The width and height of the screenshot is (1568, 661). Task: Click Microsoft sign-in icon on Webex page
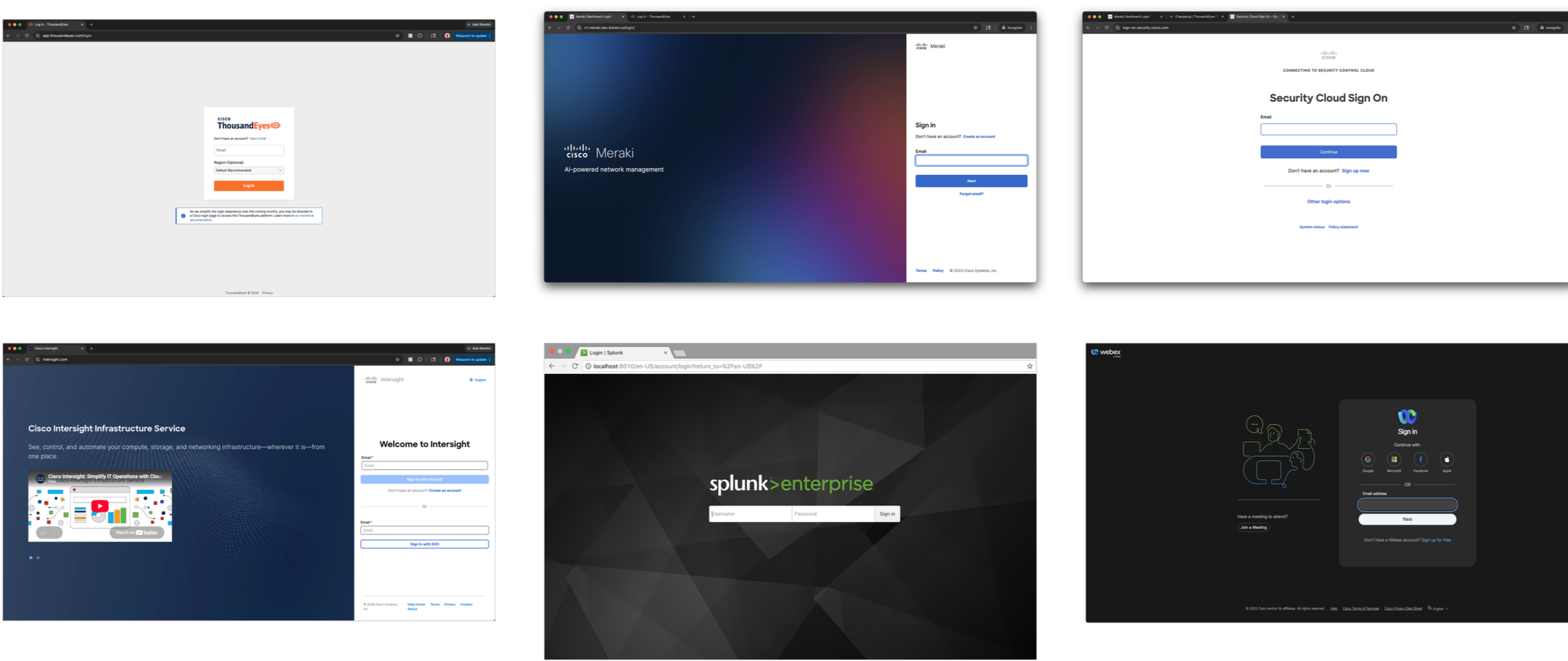point(1394,459)
